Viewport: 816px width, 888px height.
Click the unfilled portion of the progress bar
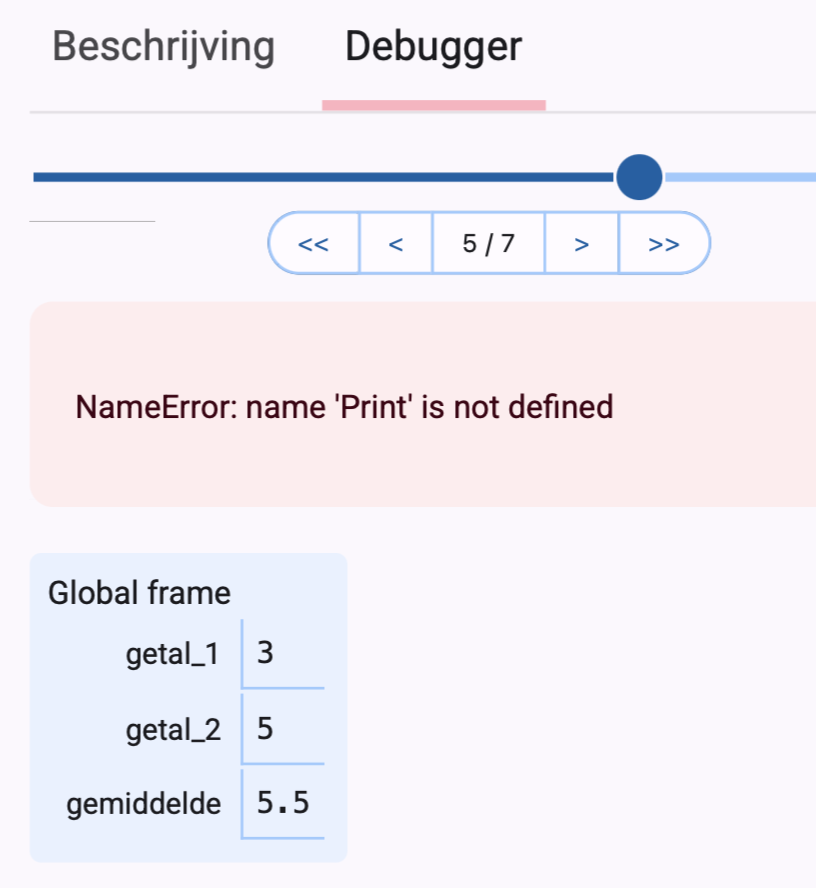[740, 176]
